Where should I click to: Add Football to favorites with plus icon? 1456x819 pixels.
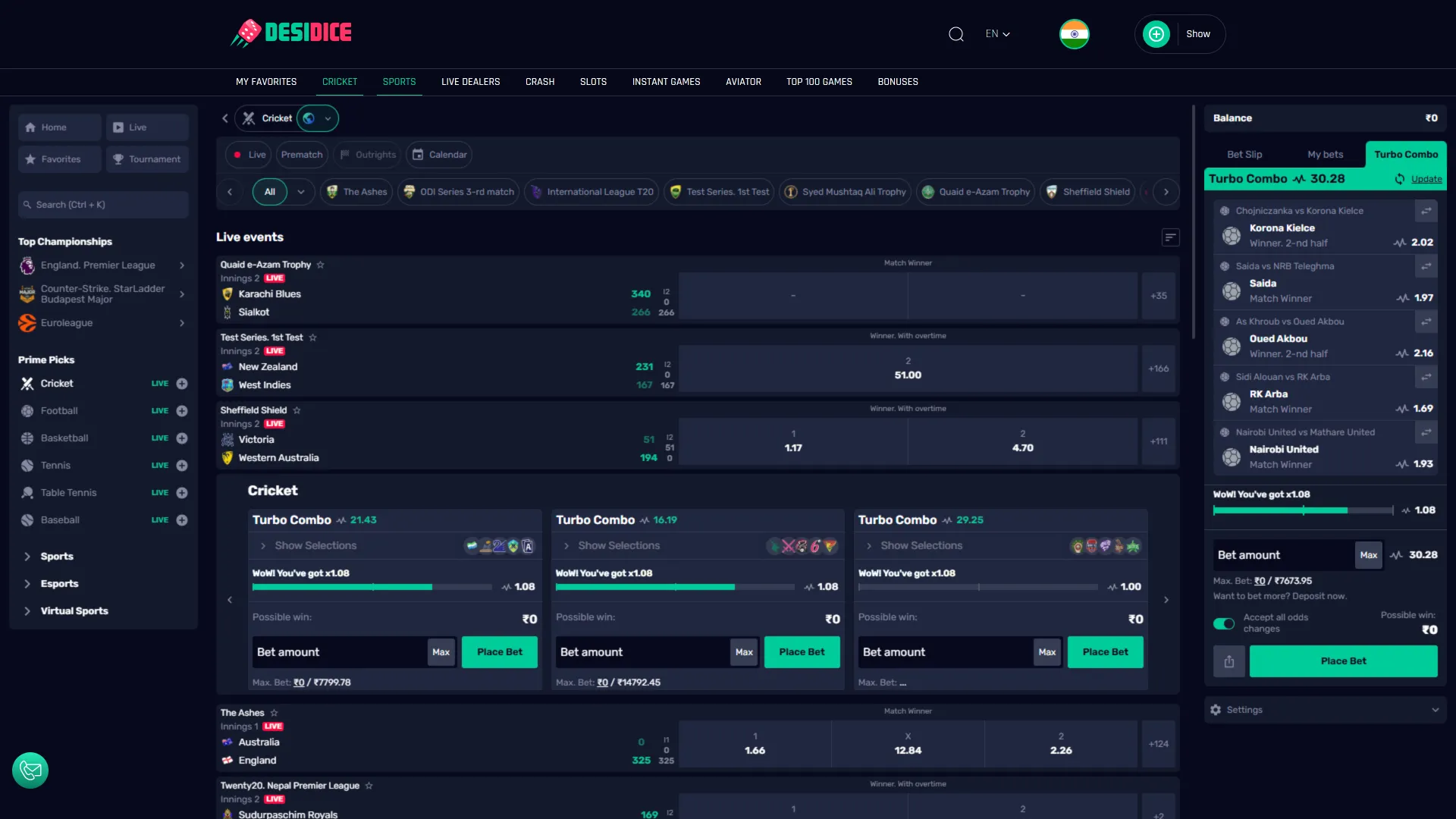[182, 410]
